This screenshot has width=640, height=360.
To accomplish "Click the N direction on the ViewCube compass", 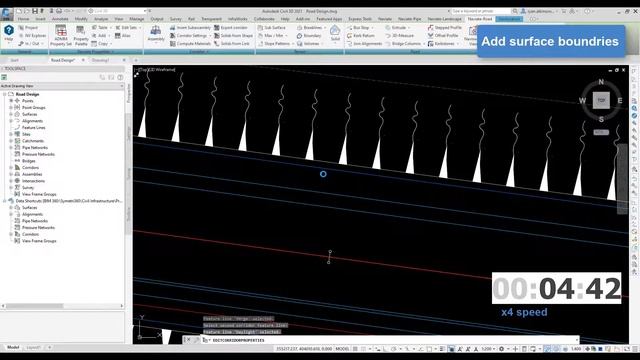I will tap(601, 82).
